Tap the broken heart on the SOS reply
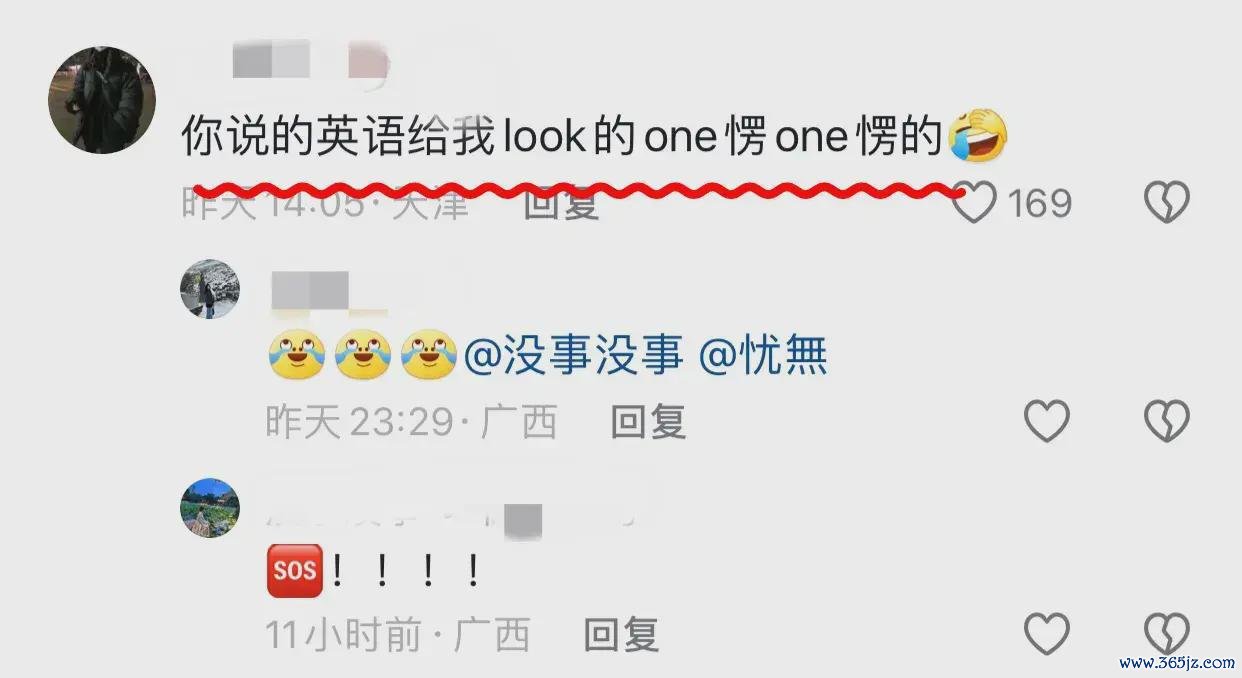The width and height of the screenshot is (1242, 678). [1166, 634]
